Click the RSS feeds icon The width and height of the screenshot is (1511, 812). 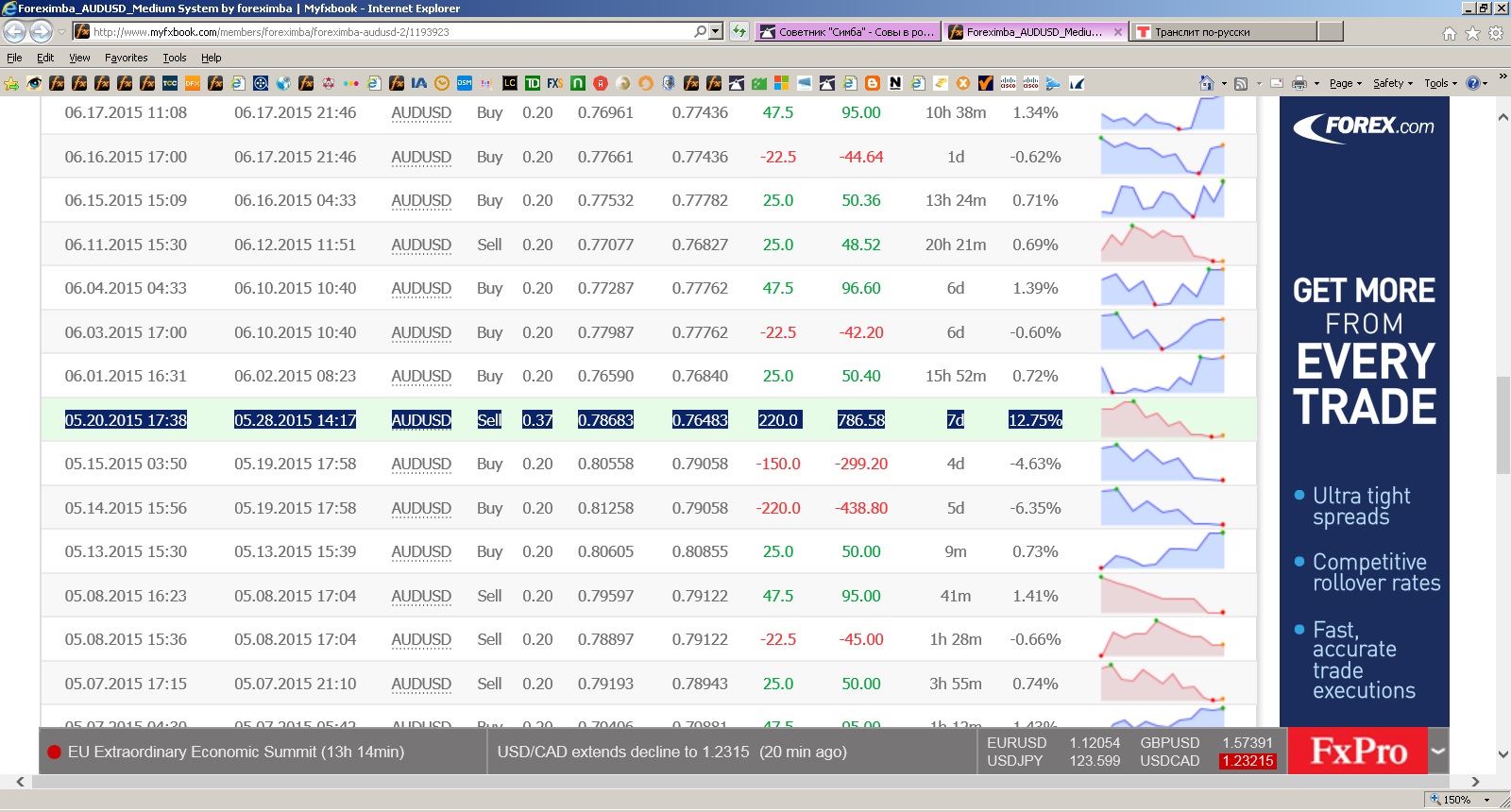[1241, 83]
